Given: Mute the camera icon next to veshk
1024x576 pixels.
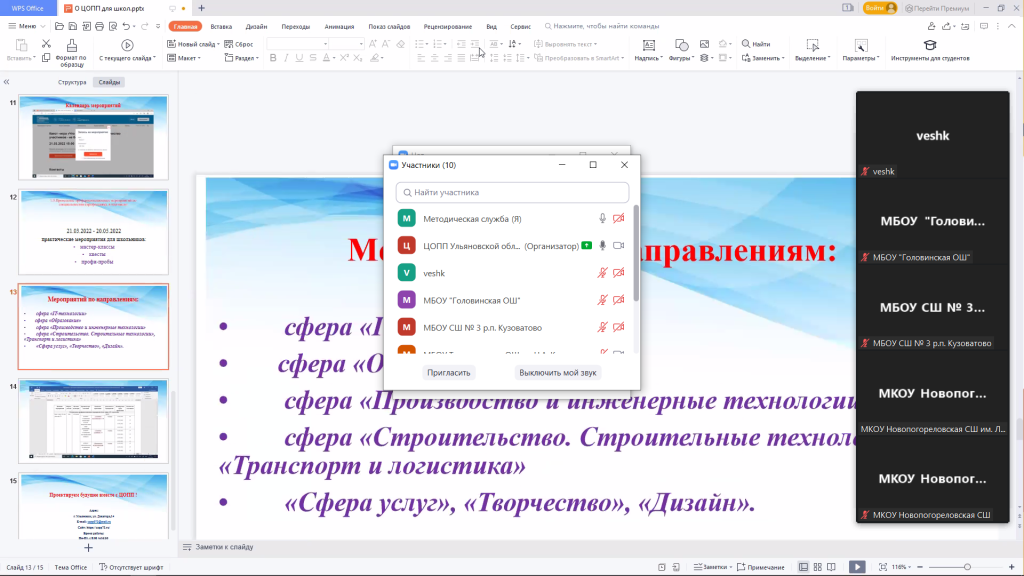Looking at the screenshot, I should [619, 270].
